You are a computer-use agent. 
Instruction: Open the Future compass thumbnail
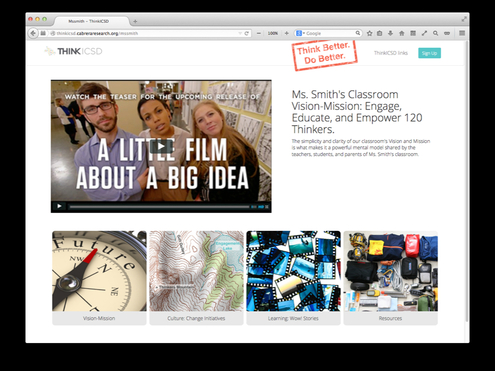(99, 271)
